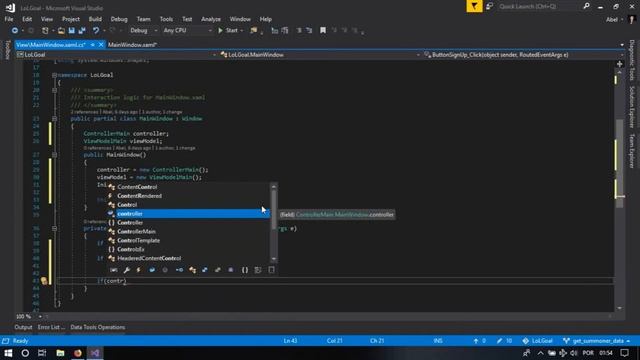This screenshot has width=640, height=360.
Task: Open the Edit menu
Action: coord(27,19)
